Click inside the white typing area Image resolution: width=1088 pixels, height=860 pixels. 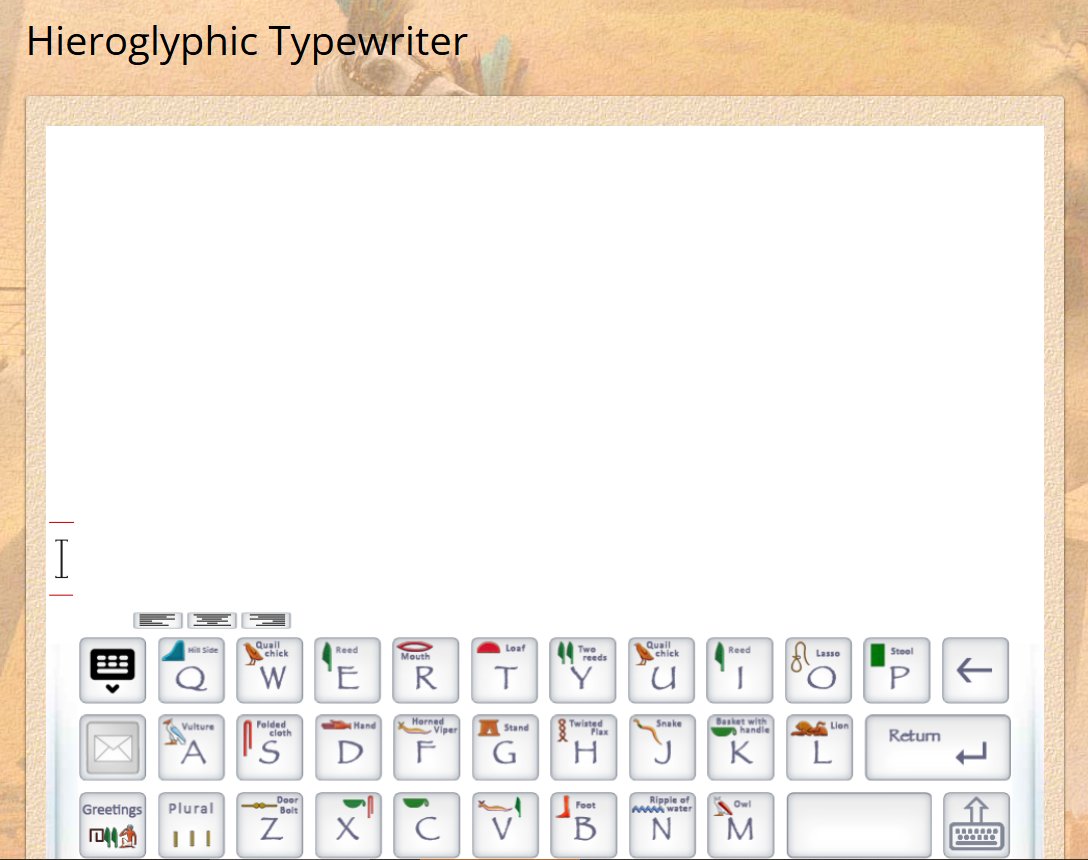pos(545,320)
